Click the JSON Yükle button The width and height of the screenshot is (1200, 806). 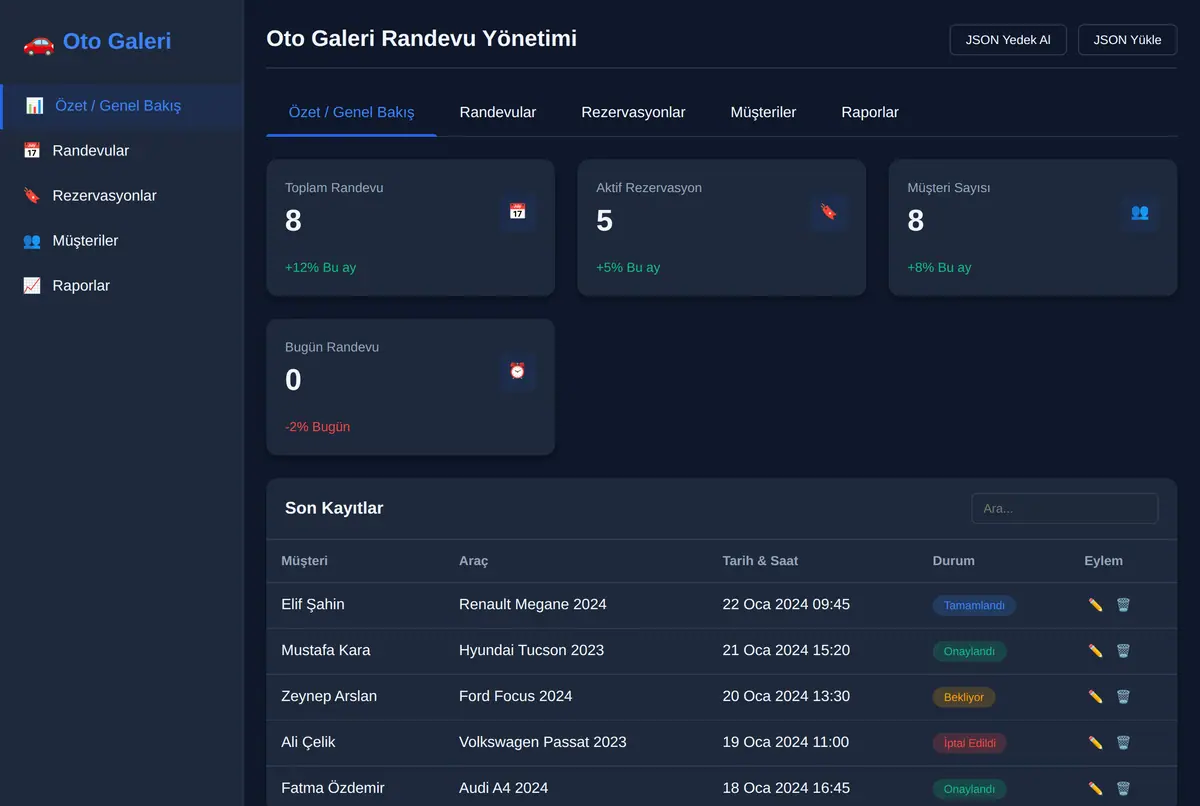coord(1127,40)
